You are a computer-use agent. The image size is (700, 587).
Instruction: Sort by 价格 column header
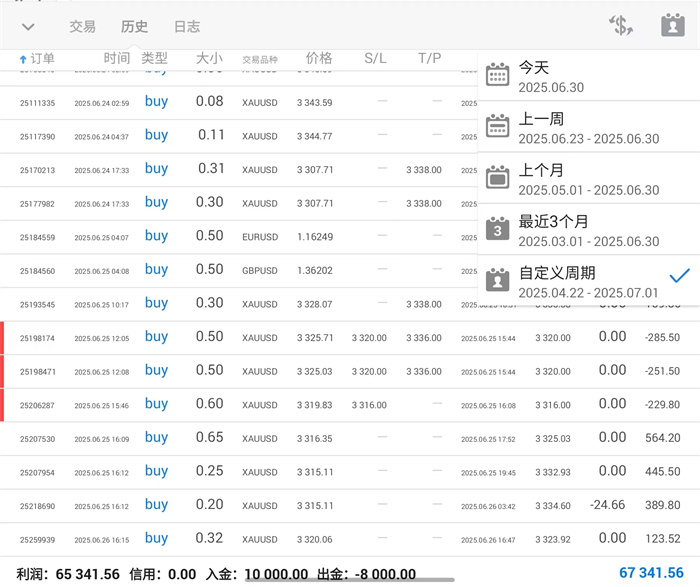[x=319, y=58]
